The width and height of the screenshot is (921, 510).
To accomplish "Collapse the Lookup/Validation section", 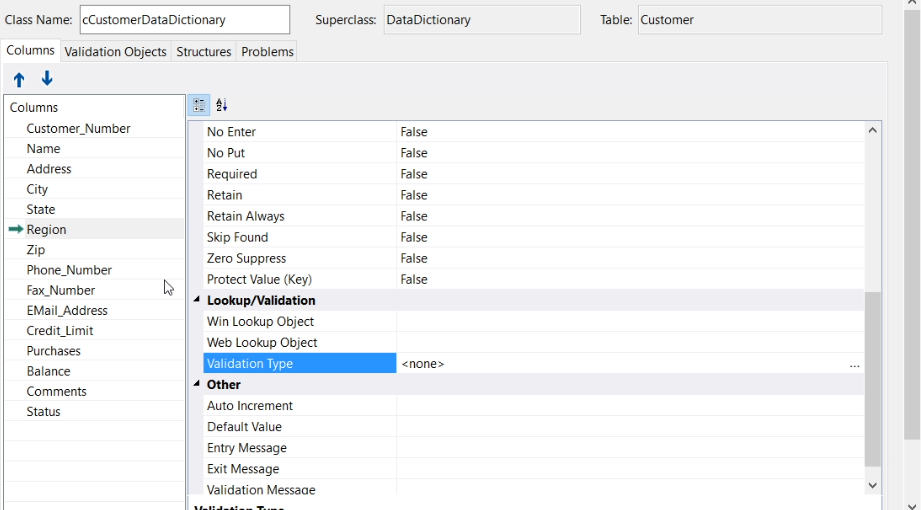I will coord(197,300).
